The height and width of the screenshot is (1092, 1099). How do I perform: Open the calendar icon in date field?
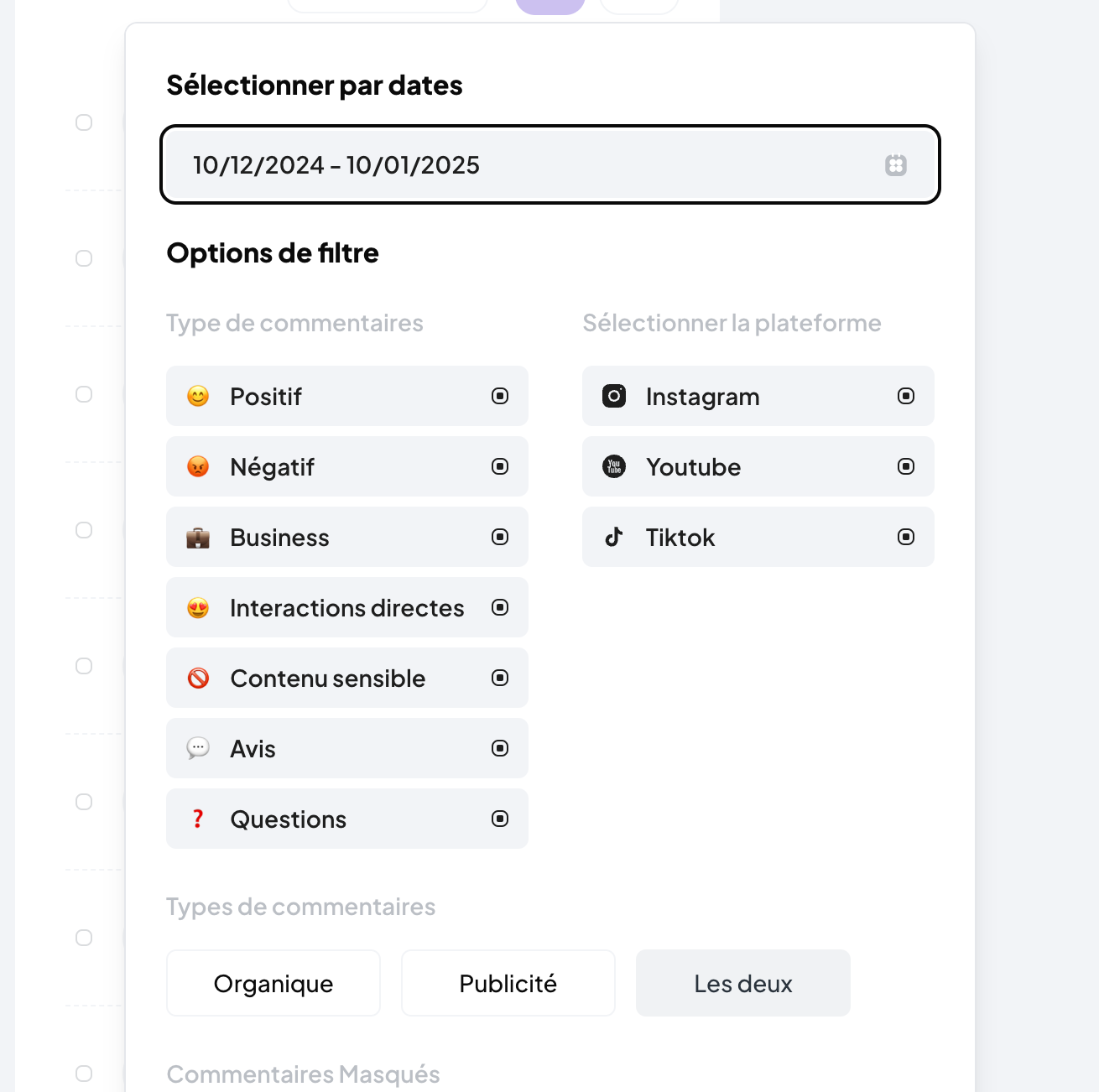click(x=896, y=165)
